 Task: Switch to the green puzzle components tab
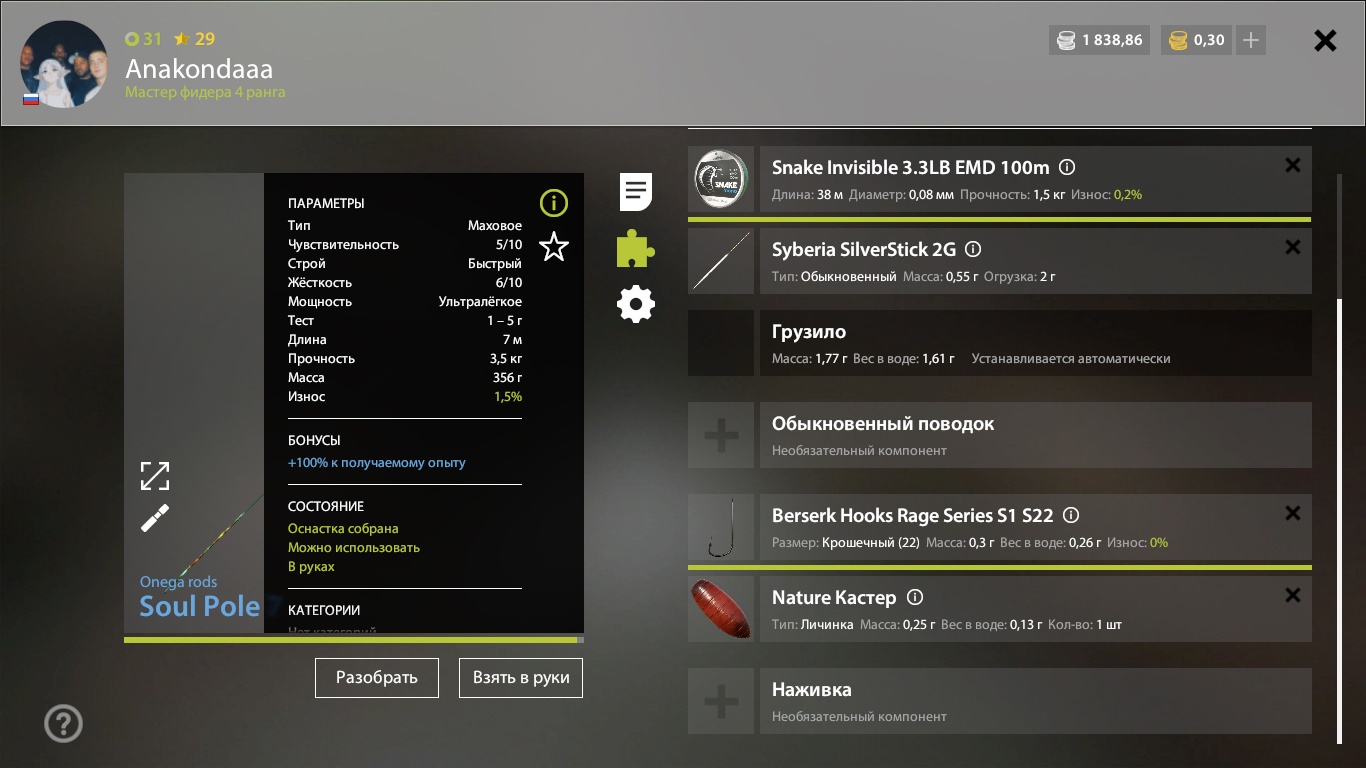click(636, 248)
